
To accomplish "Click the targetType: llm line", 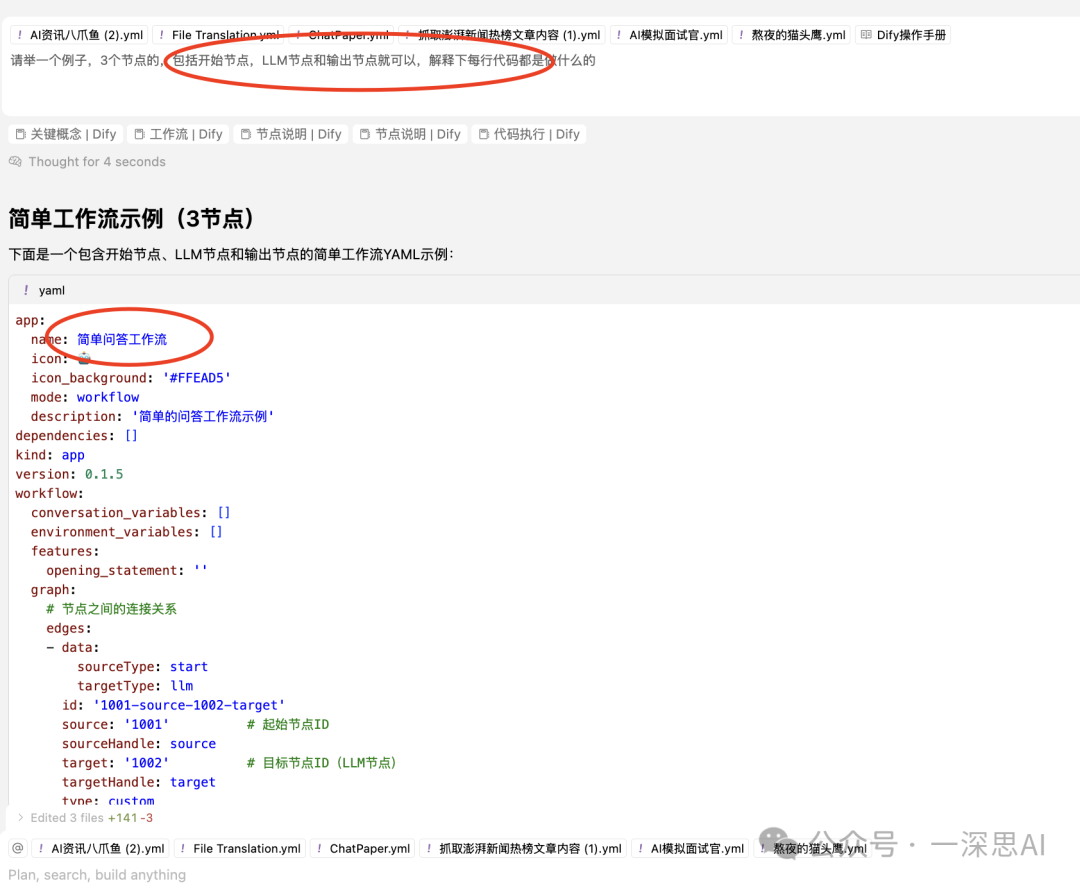I will (x=135, y=686).
